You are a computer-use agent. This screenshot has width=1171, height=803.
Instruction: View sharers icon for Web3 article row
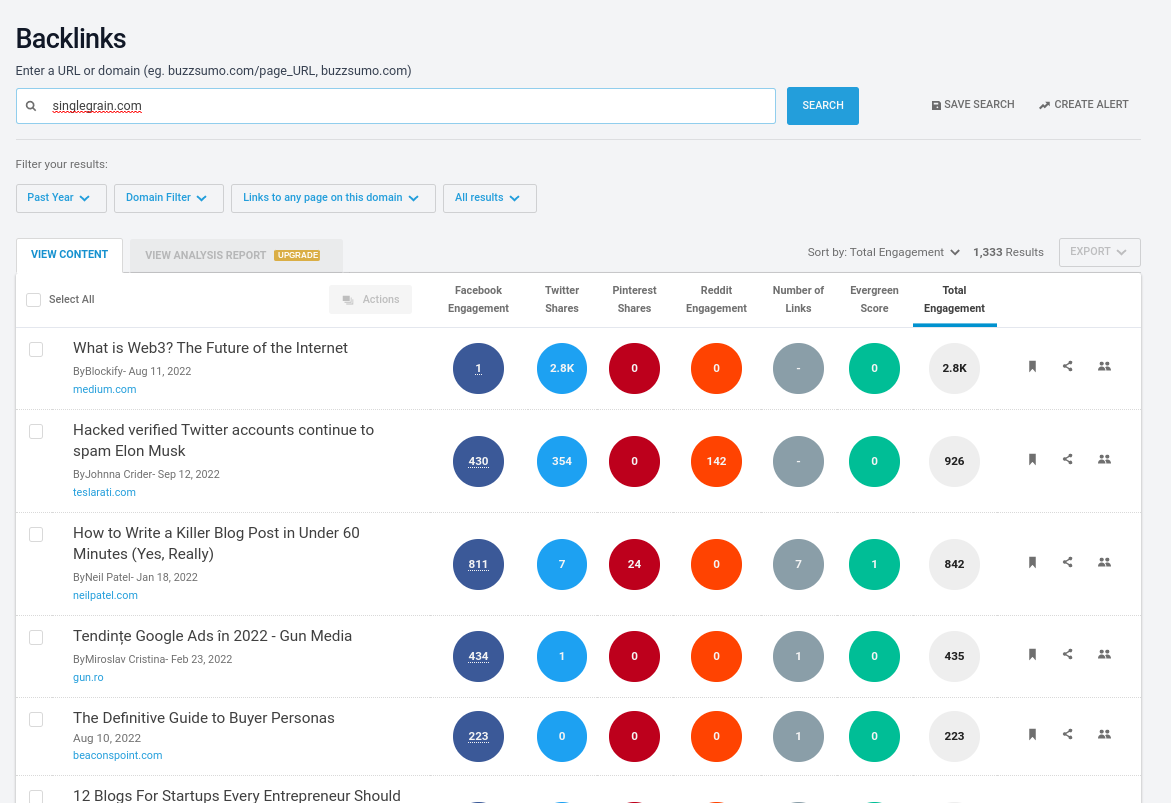(x=1104, y=367)
